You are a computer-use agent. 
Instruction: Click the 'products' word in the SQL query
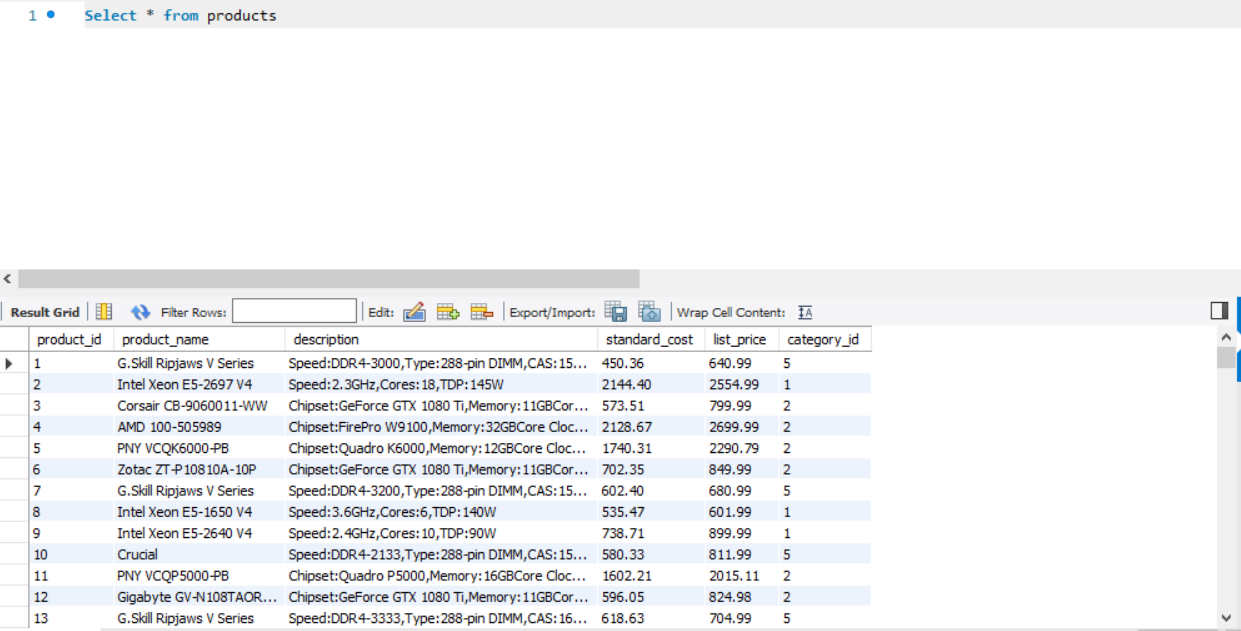242,16
